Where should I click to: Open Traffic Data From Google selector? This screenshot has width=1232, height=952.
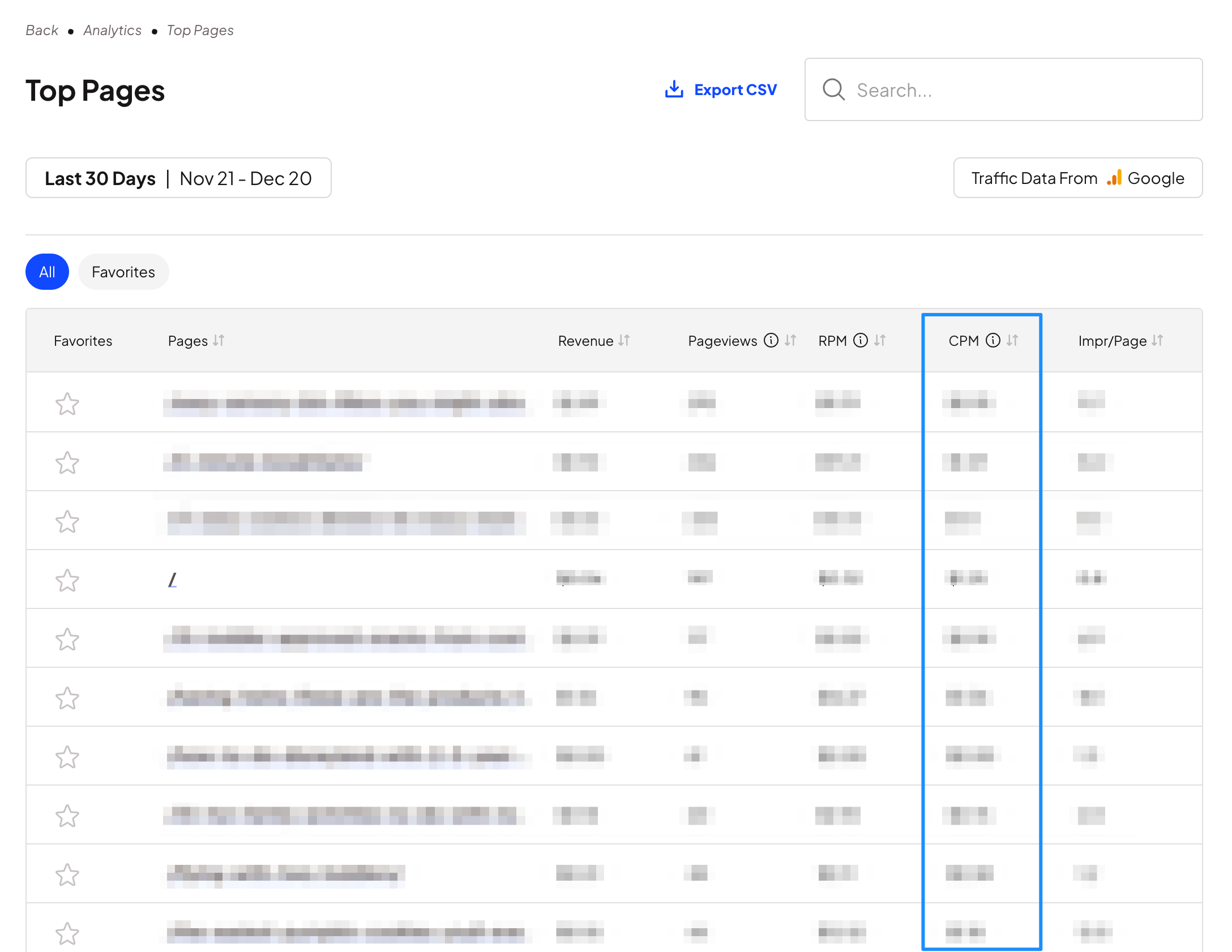click(x=1077, y=178)
